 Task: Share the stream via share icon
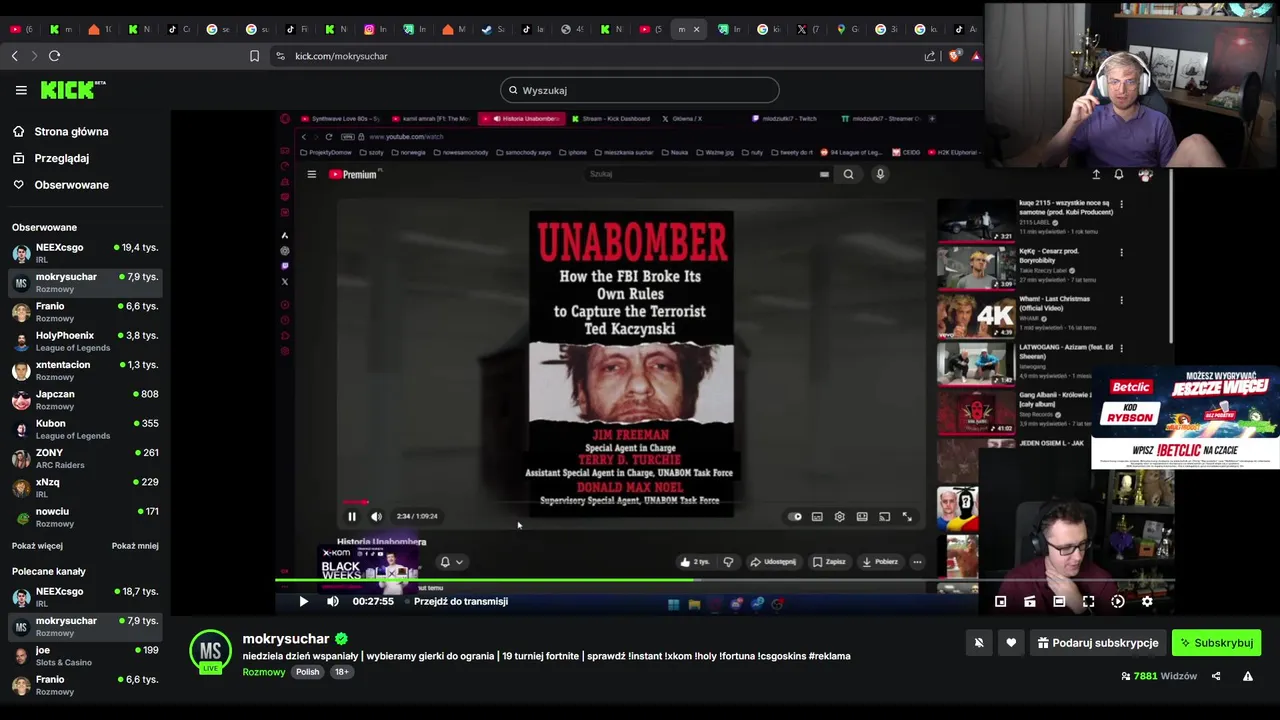(1216, 676)
